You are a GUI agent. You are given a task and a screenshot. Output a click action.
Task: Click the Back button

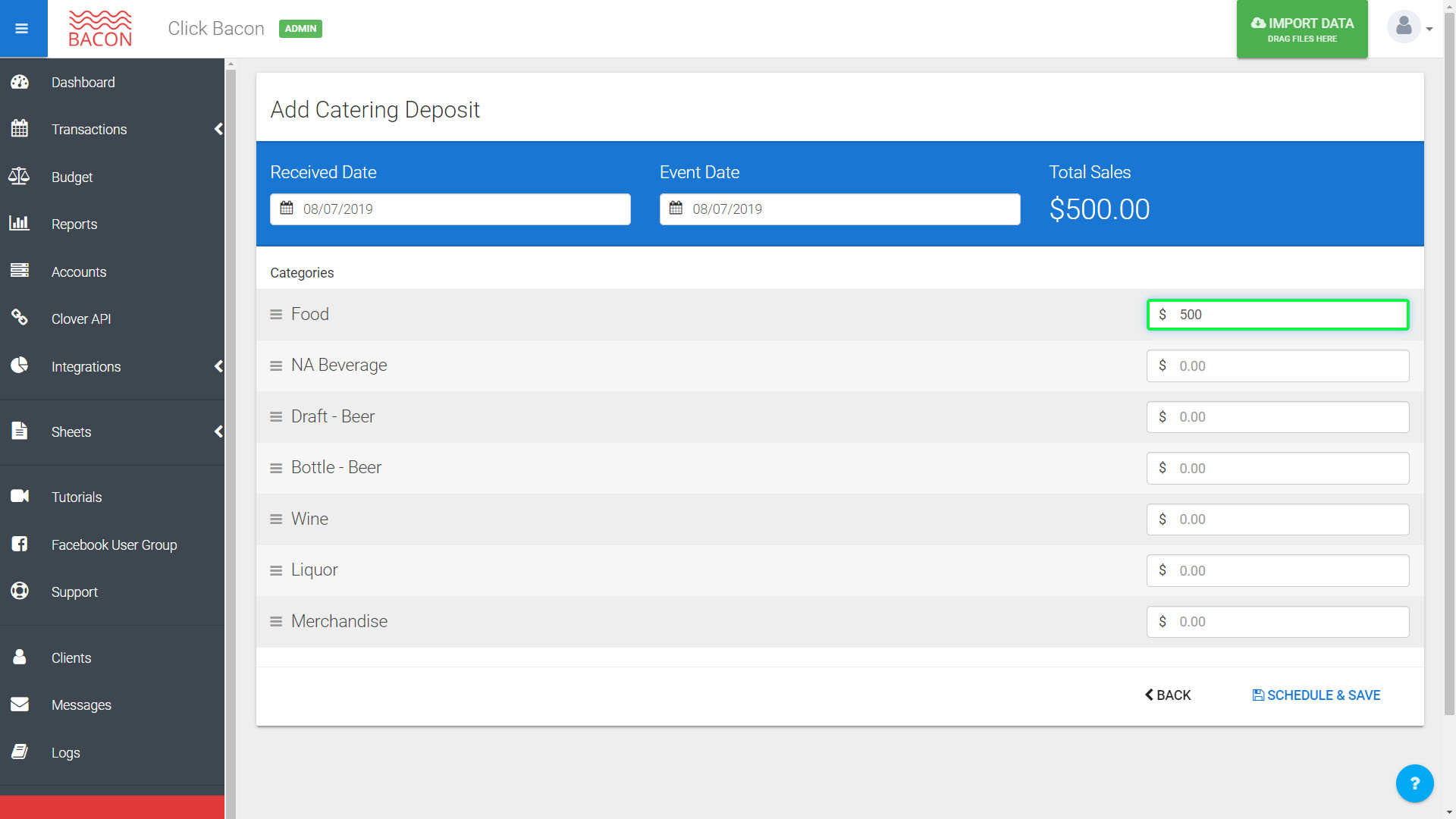tap(1168, 695)
